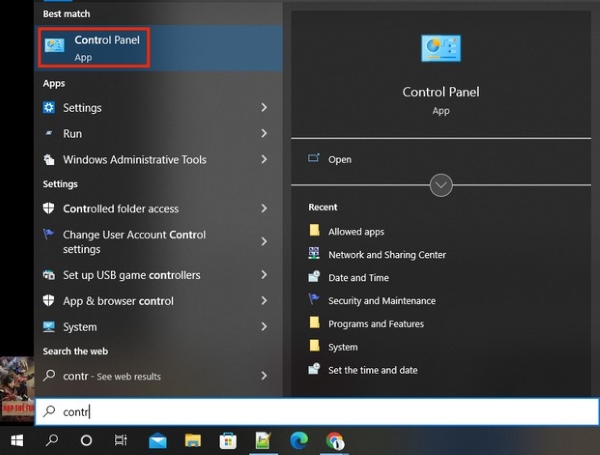The height and width of the screenshot is (455, 600).
Task: Click the Allowed apps folder icon
Action: [314, 230]
